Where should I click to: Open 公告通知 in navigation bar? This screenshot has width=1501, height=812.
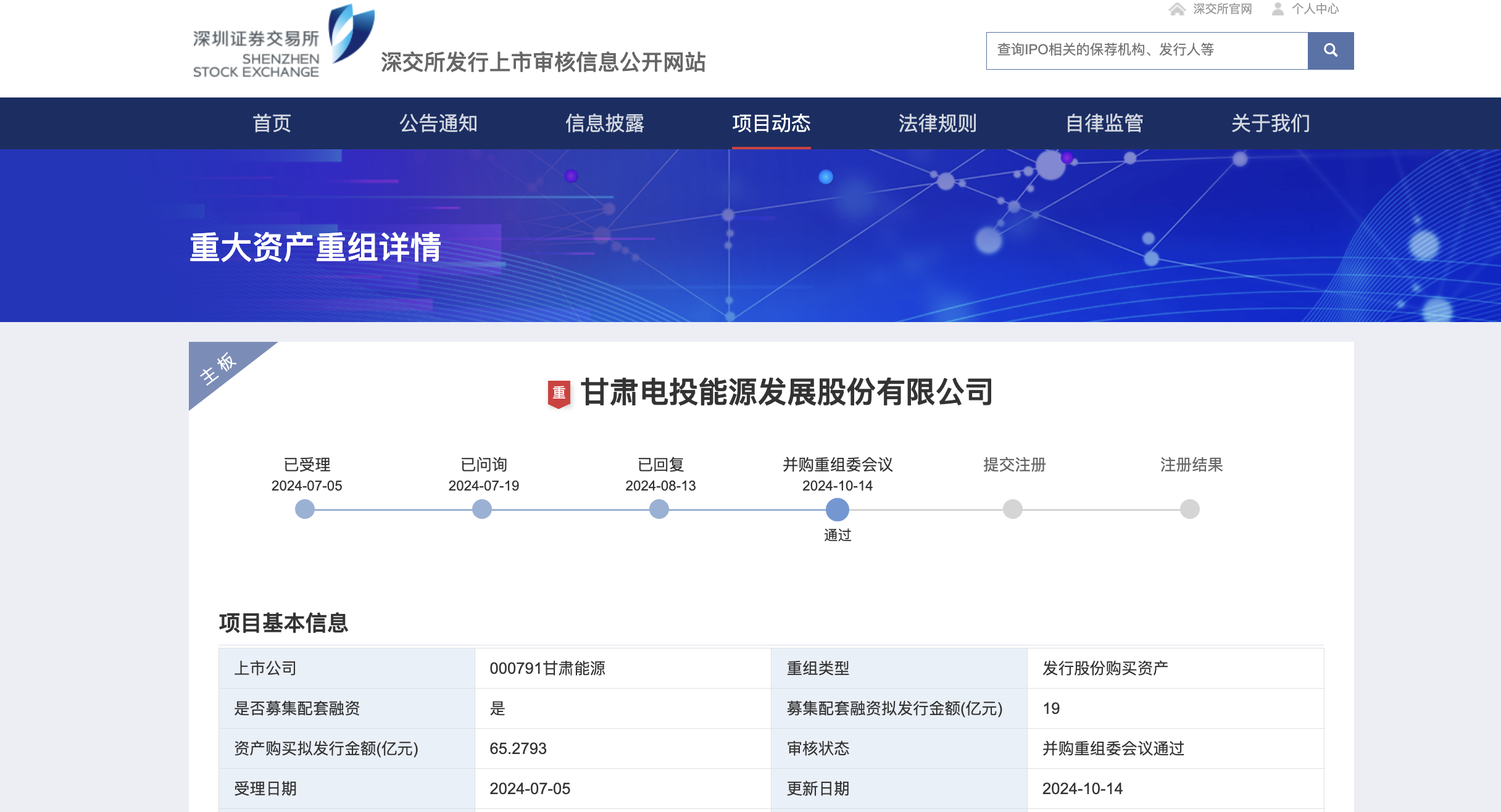pos(438,123)
